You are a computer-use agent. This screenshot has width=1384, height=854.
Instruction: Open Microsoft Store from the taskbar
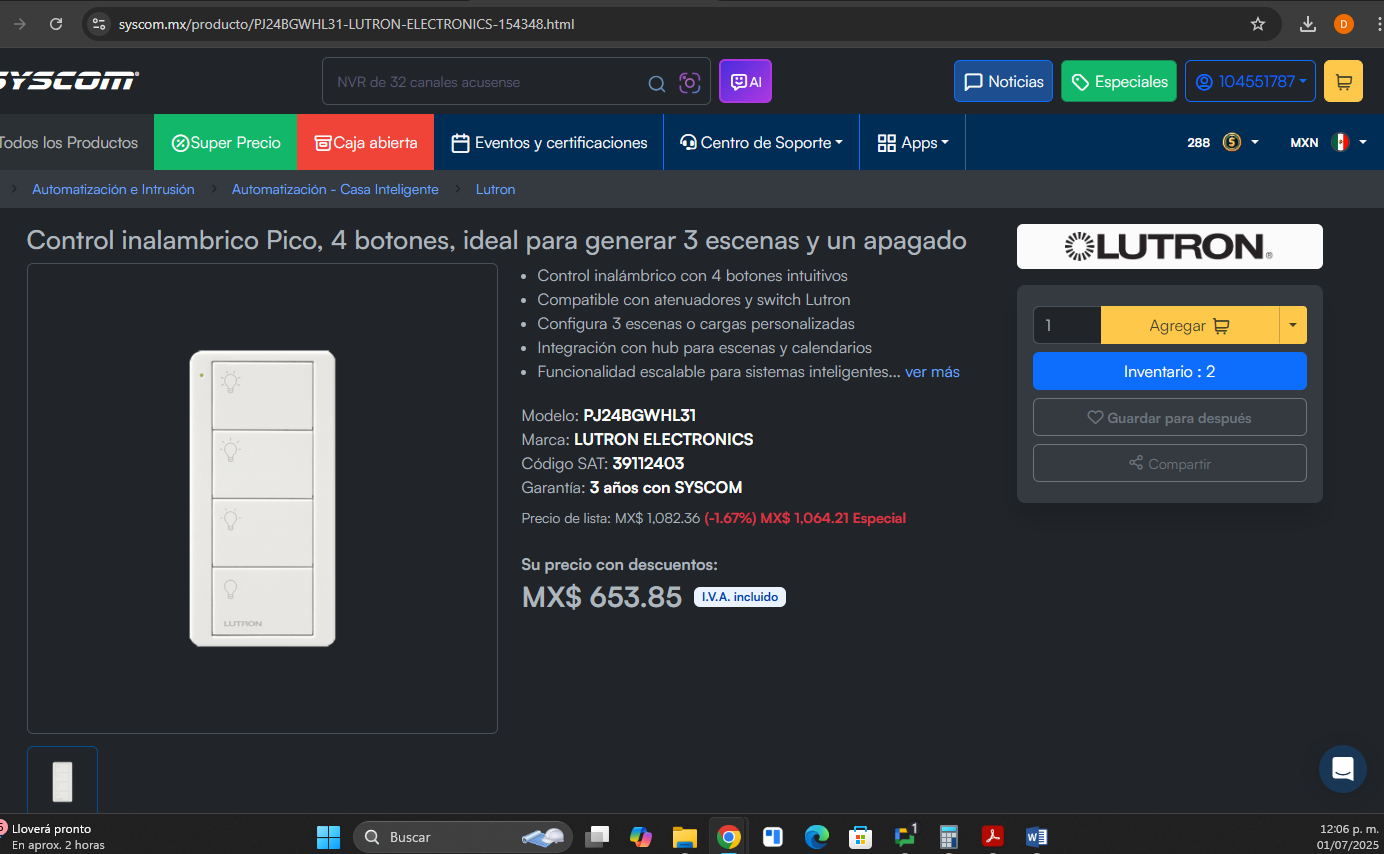point(860,837)
